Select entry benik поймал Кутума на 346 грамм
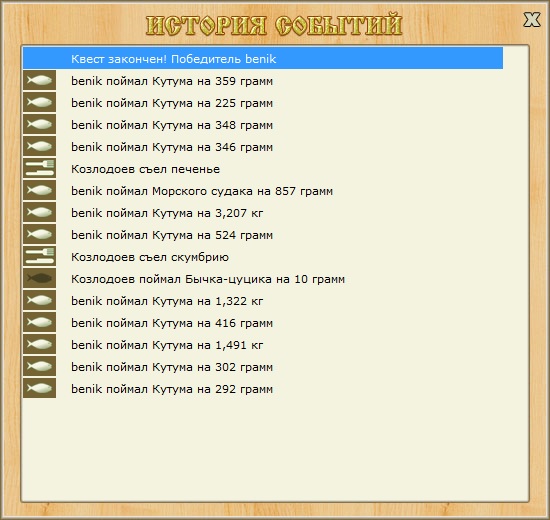550x520 pixels. coord(263,146)
